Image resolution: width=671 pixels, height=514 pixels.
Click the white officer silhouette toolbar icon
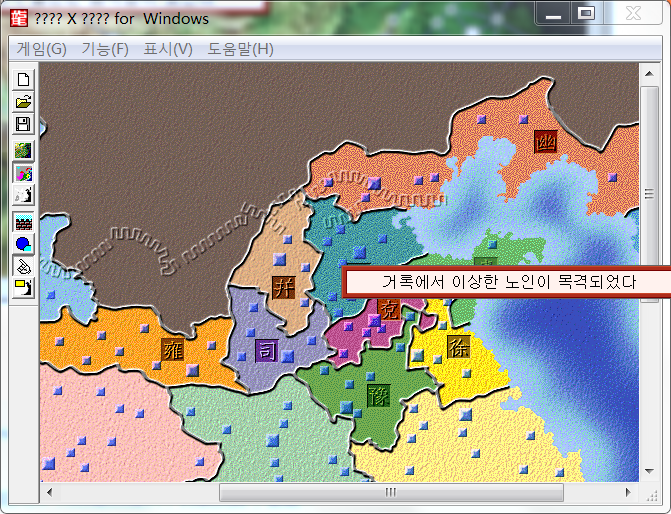23,195
